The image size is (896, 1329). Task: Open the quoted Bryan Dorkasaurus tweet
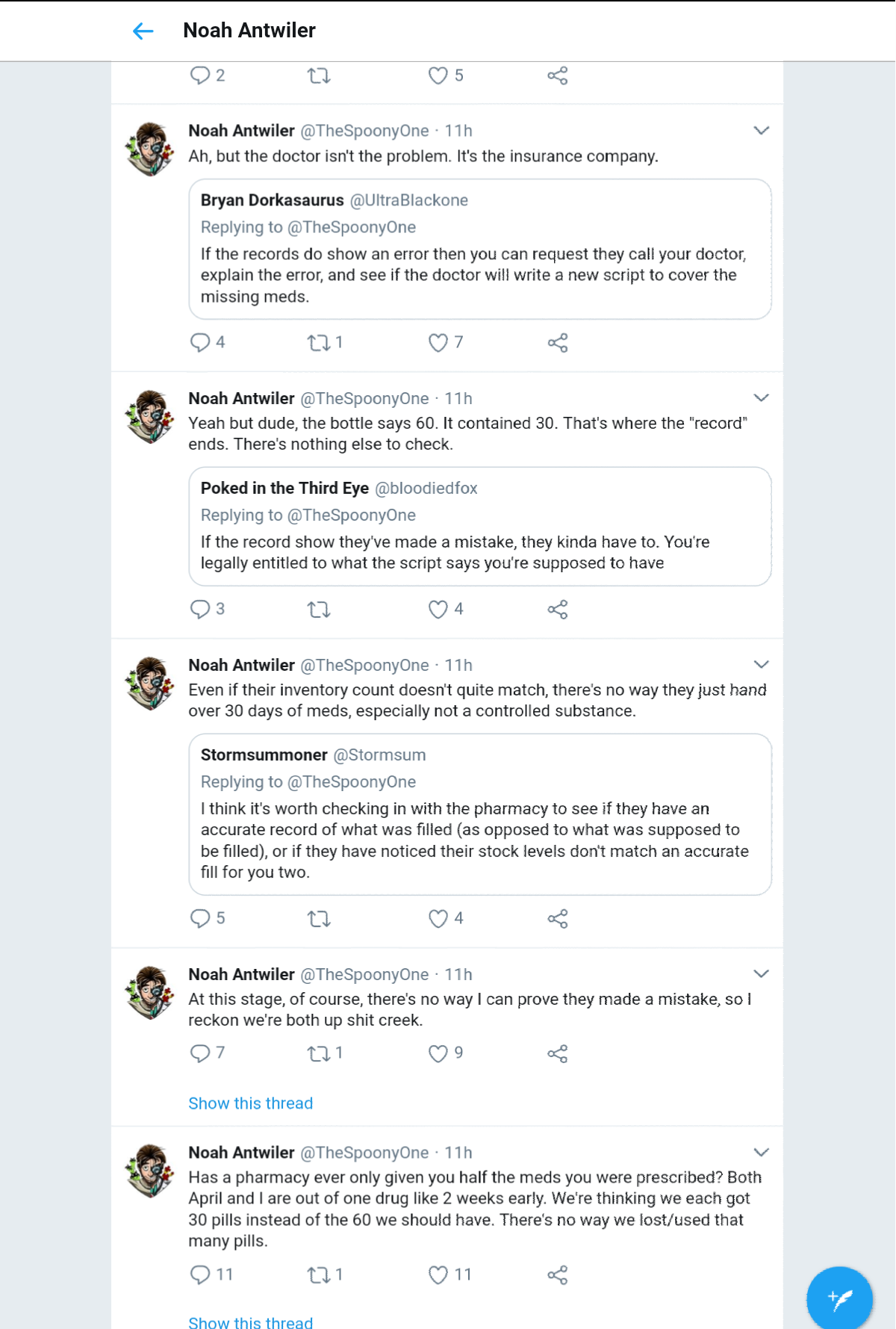[x=480, y=249]
